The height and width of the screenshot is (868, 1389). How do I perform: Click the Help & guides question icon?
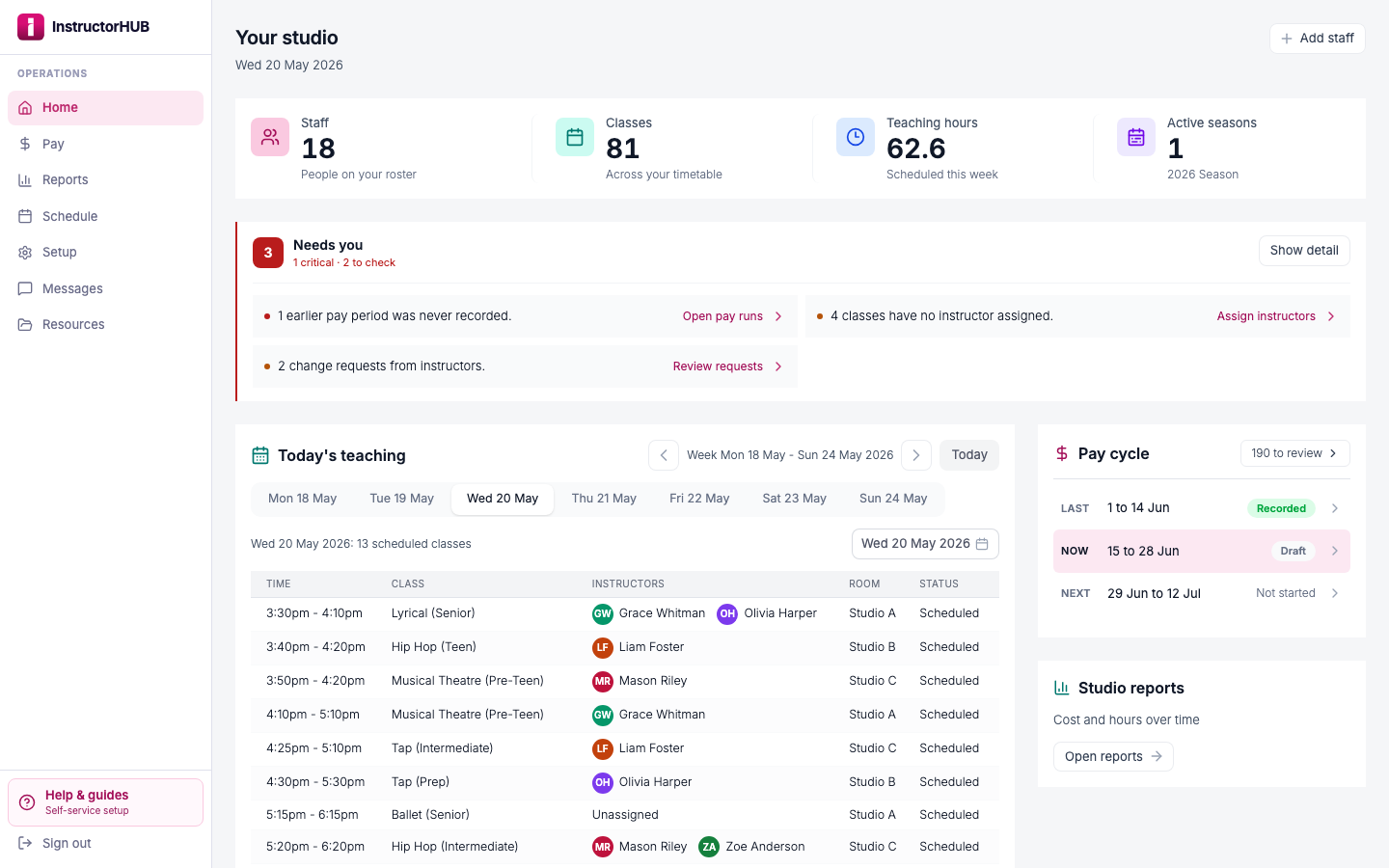point(27,802)
